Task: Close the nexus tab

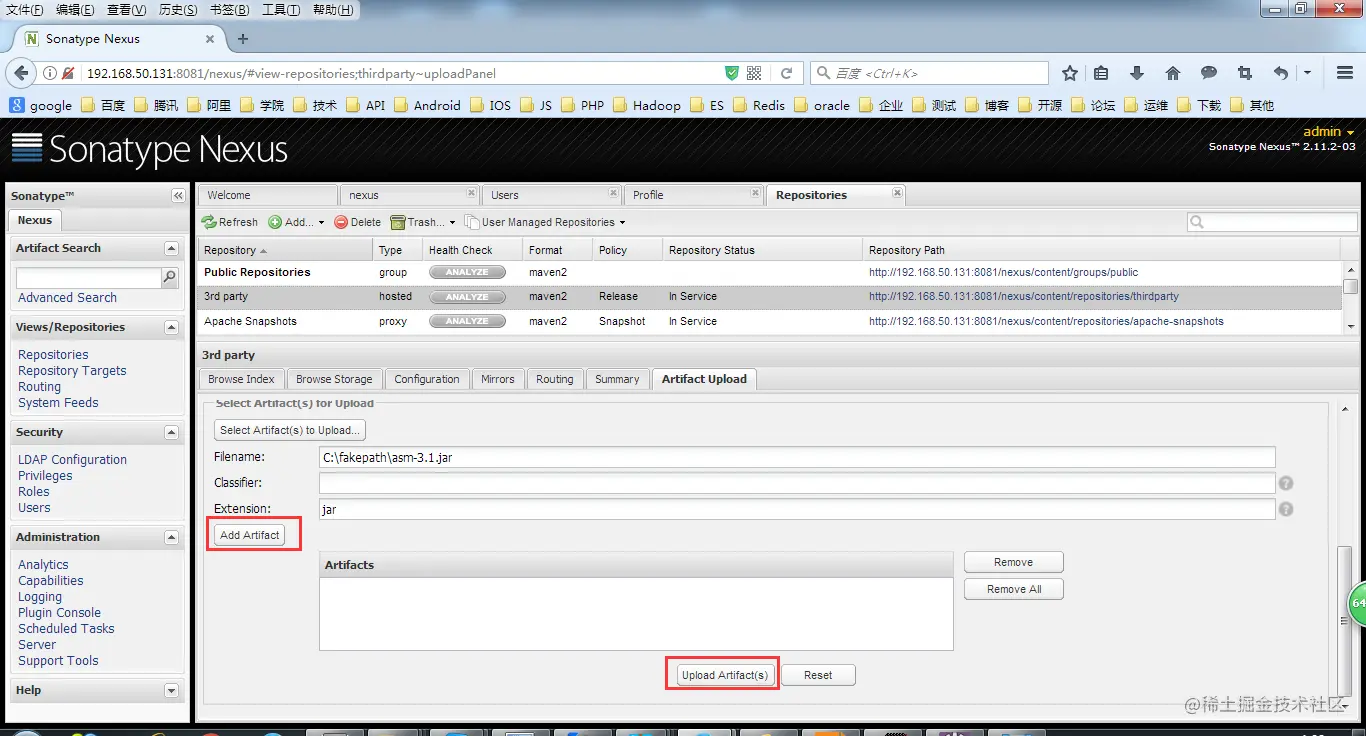Action: [x=471, y=193]
